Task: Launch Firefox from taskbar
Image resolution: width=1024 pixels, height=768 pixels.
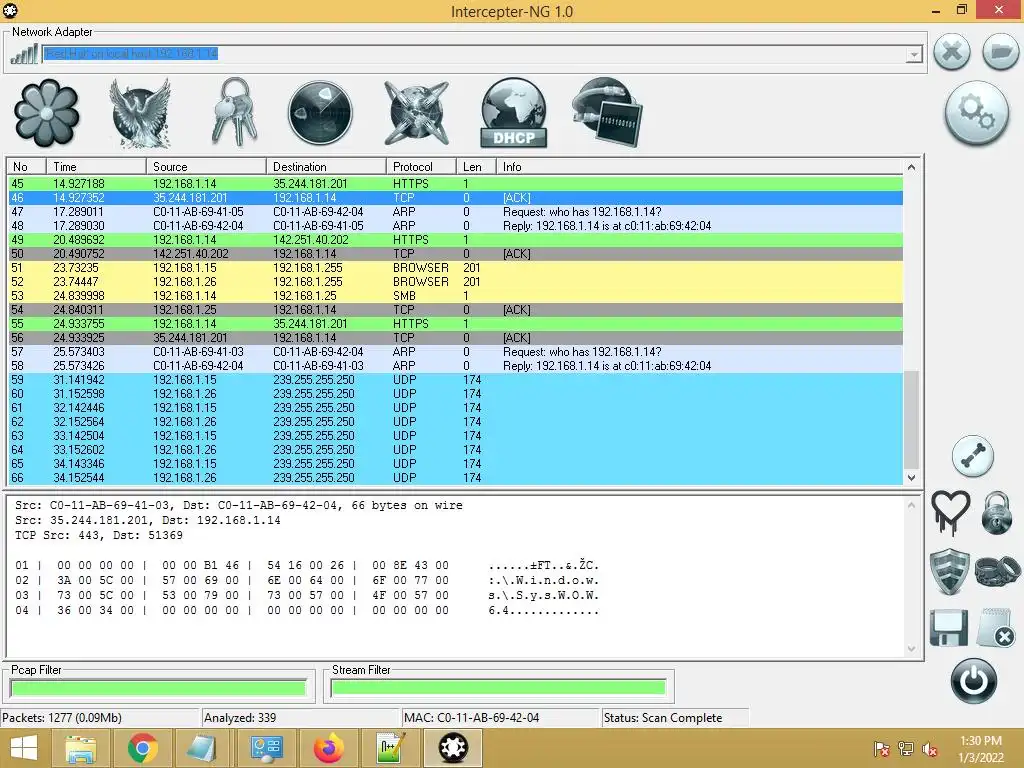Action: pyautogui.click(x=328, y=748)
